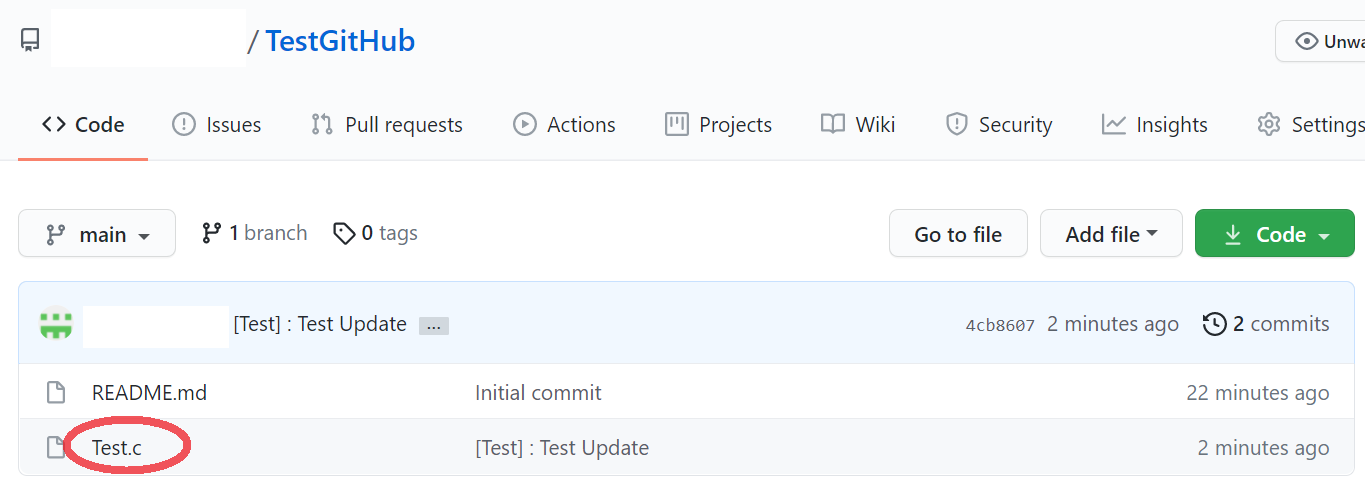Open the Test.c file

pos(117,448)
